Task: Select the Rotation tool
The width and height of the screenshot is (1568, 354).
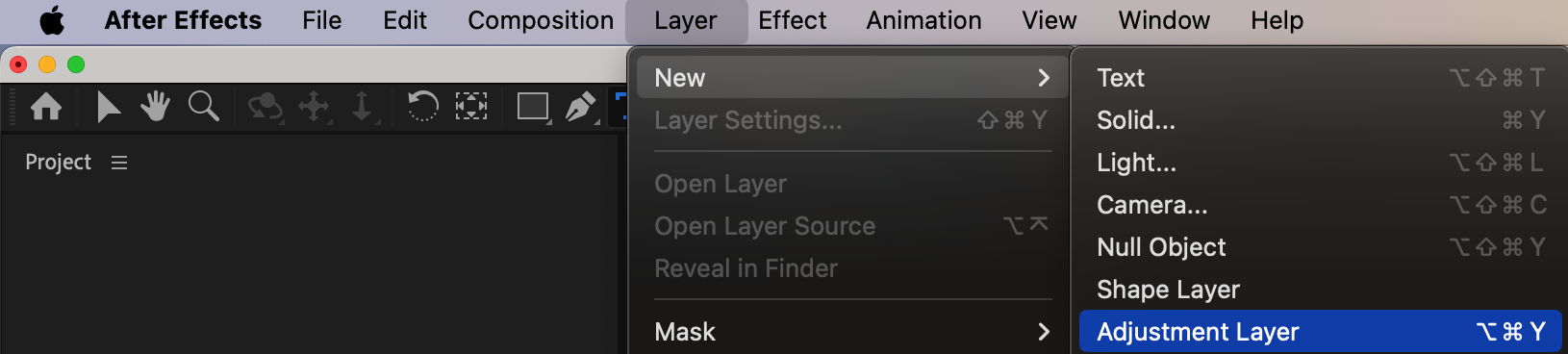Action: tap(422, 106)
